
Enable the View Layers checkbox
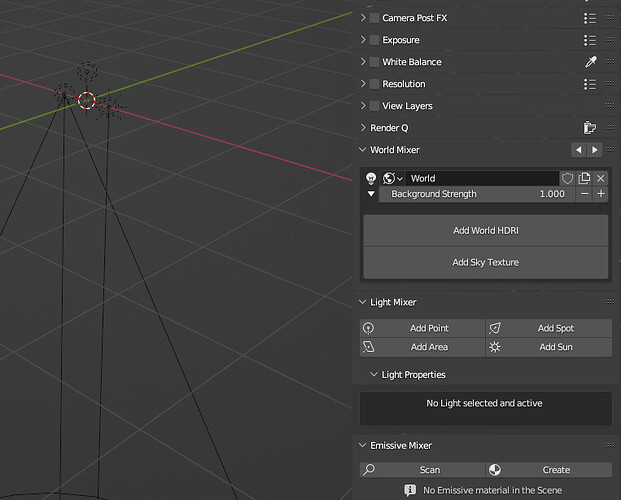point(374,106)
